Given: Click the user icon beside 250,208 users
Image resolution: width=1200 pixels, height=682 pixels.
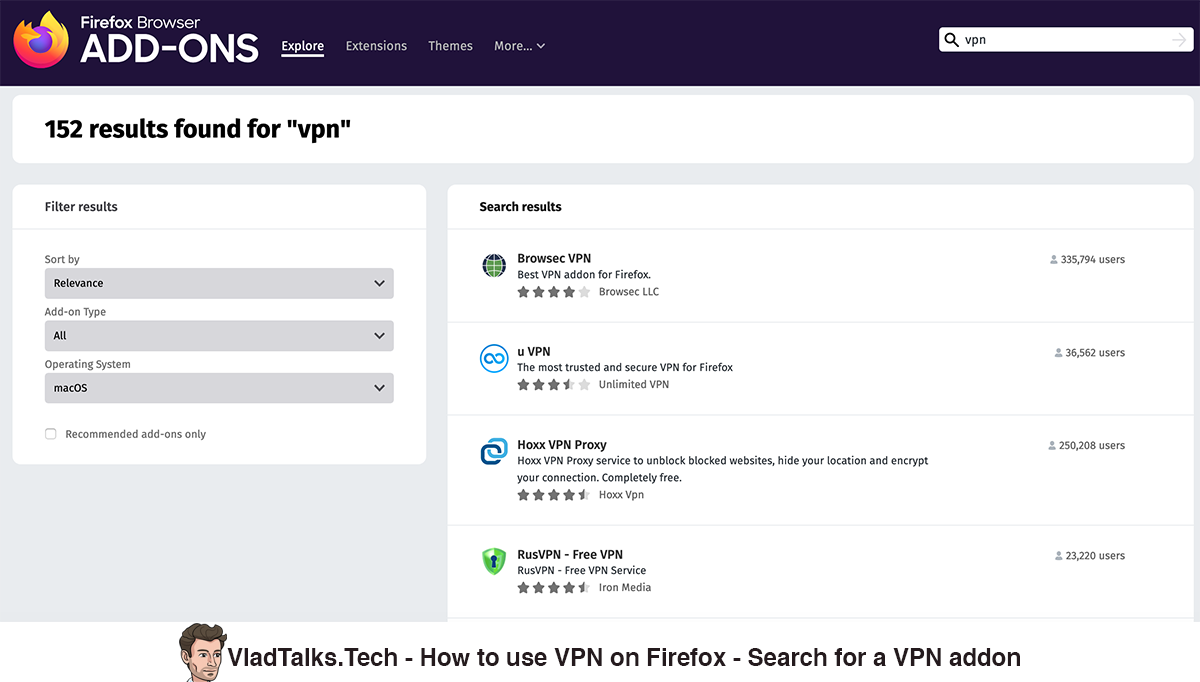Looking at the screenshot, I should pos(1052,446).
